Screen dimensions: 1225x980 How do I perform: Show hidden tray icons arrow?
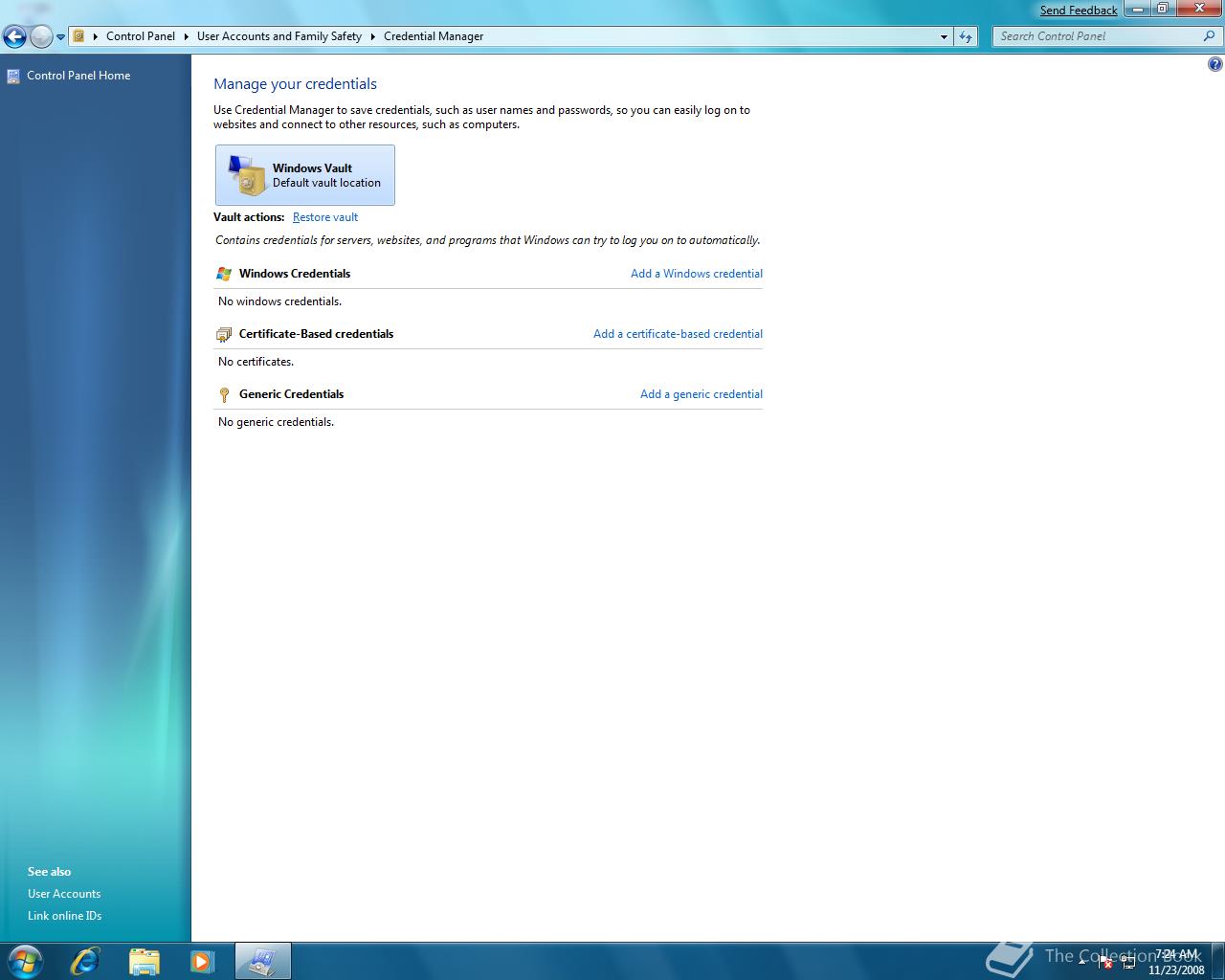[1082, 961]
